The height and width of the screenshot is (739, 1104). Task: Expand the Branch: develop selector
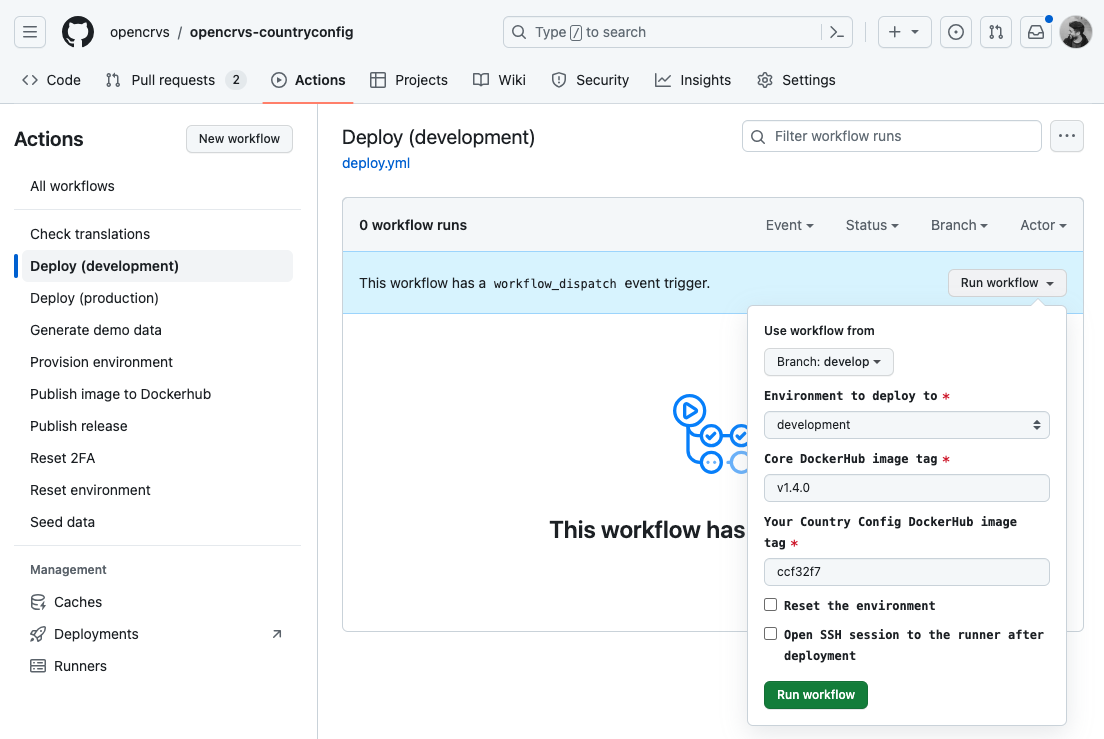[828, 362]
